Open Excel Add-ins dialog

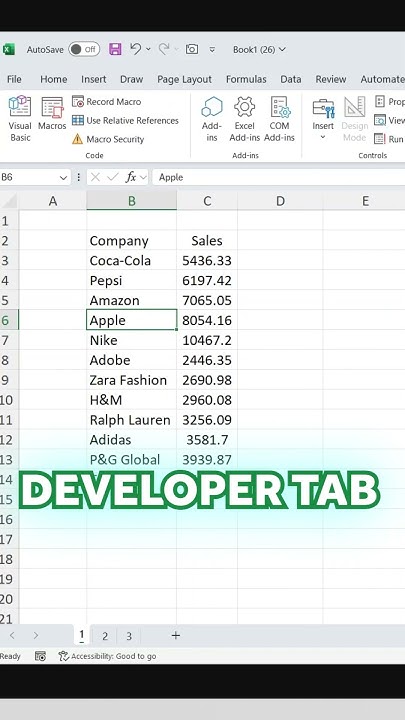point(244,118)
